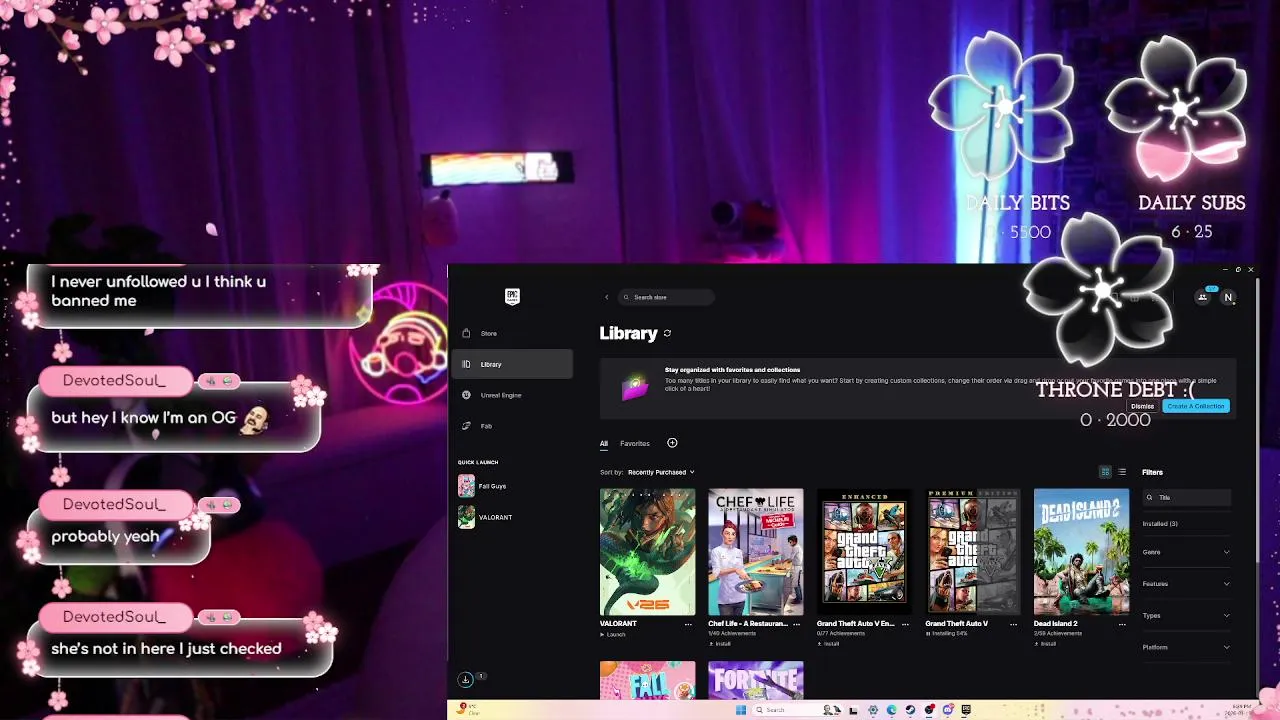This screenshot has width=1280, height=720.
Task: Toggle the Installed (3) filter
Action: click(x=1160, y=523)
